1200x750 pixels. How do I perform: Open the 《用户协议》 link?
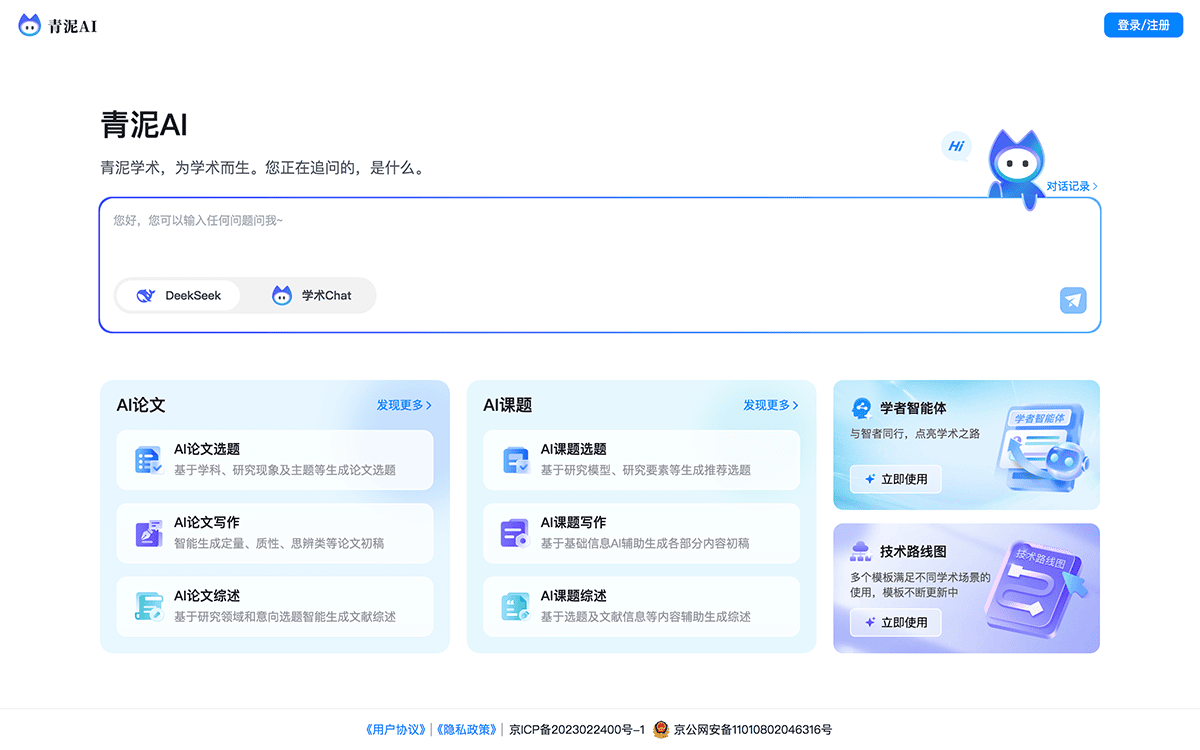pyautogui.click(x=394, y=729)
